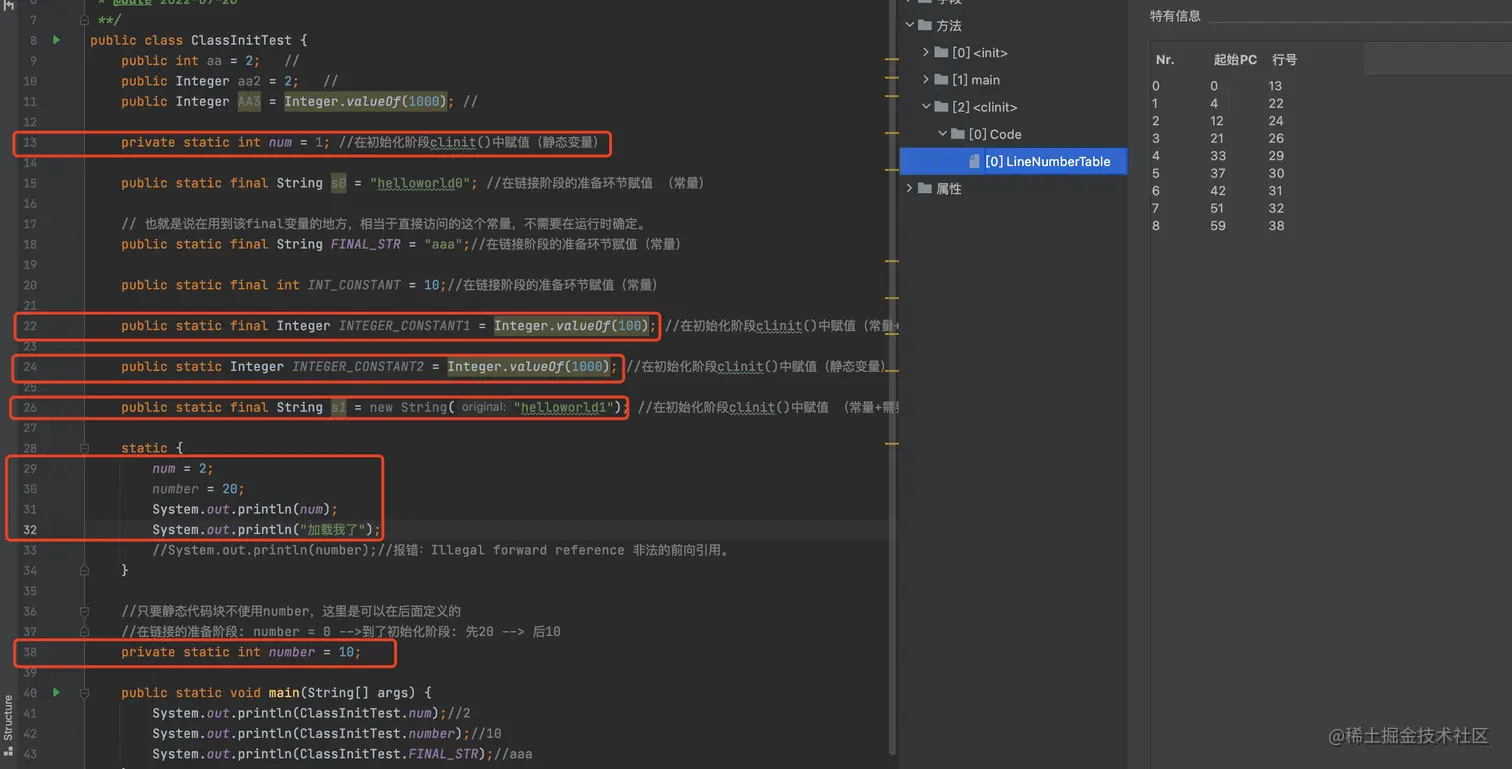Click the folder icon next to [2] <clinit>

[941, 106]
